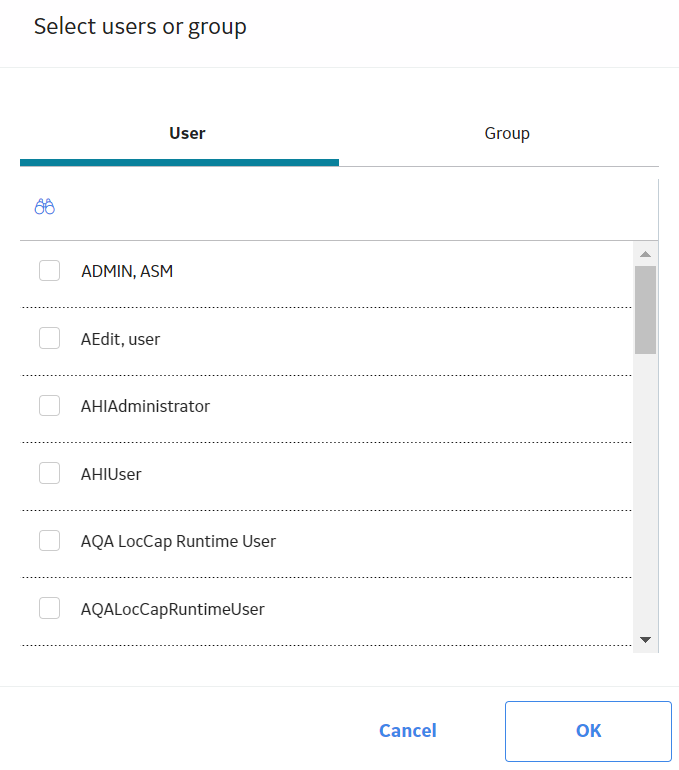Switch to the Group tab
Viewport: 679px width, 770px height.
click(507, 133)
